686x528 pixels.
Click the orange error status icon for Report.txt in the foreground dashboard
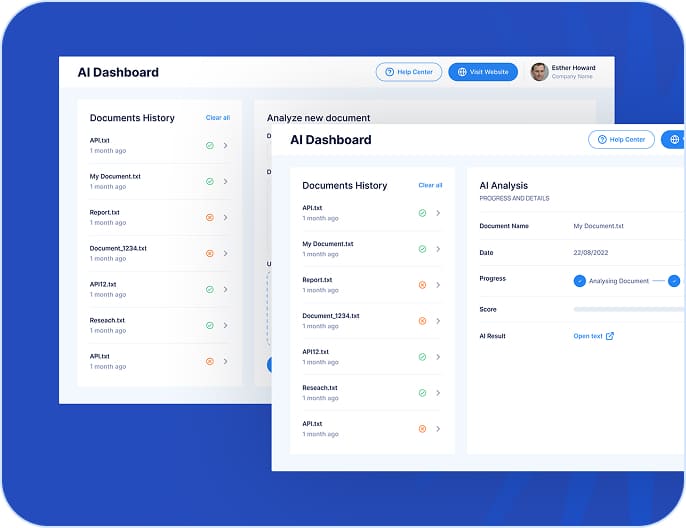[x=422, y=285]
